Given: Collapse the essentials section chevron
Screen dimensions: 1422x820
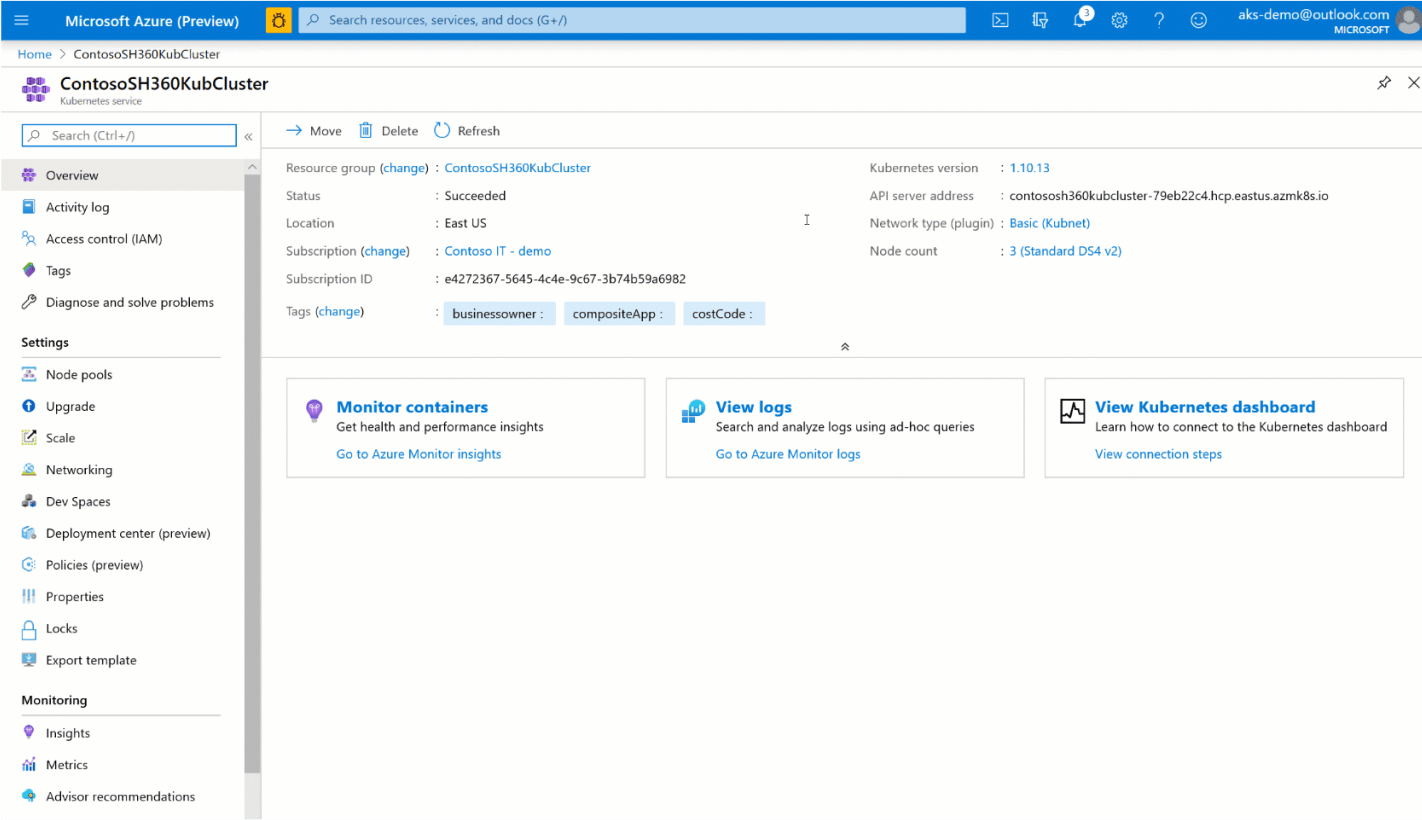Looking at the screenshot, I should click(x=844, y=346).
